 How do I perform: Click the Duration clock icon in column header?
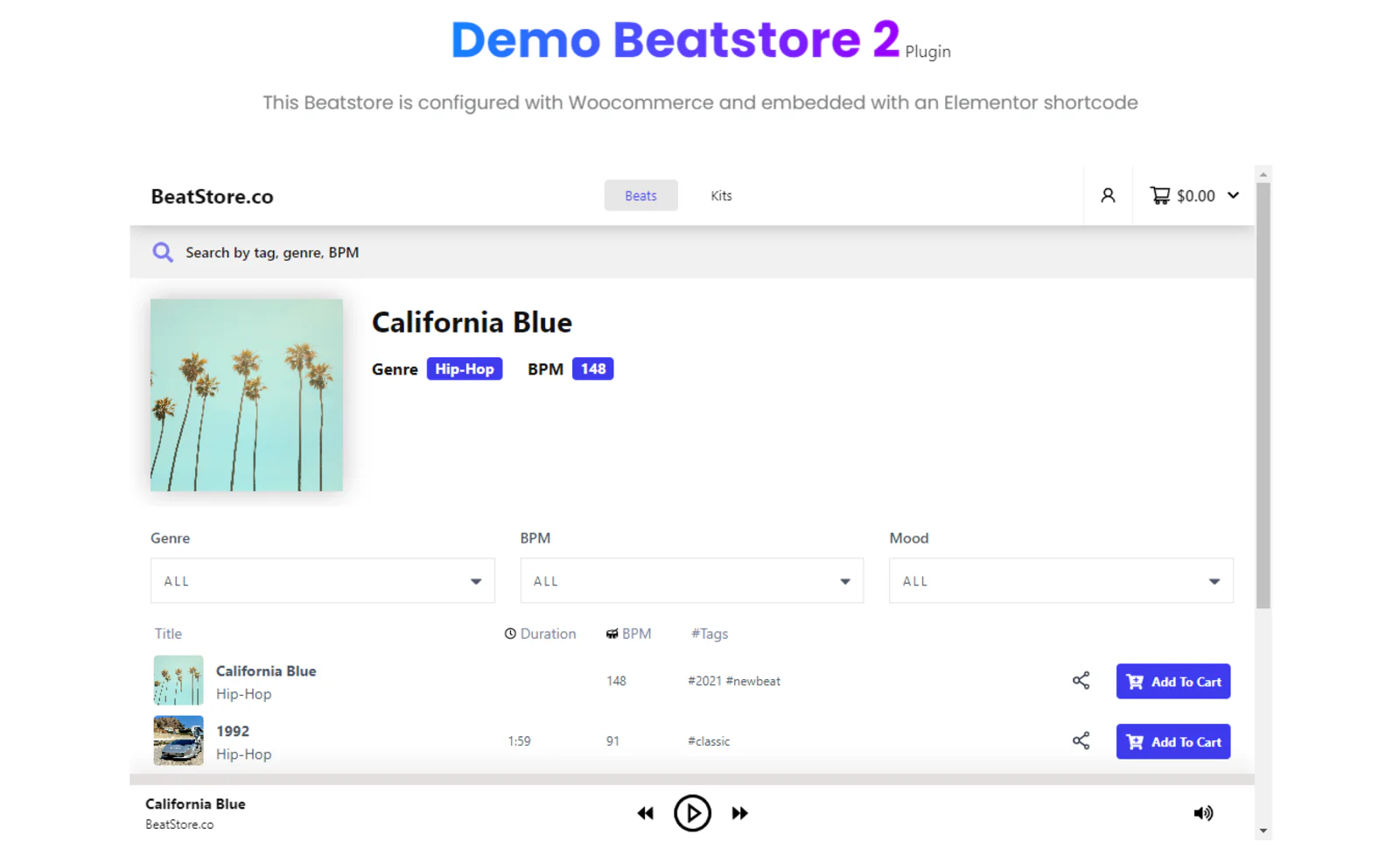point(510,633)
